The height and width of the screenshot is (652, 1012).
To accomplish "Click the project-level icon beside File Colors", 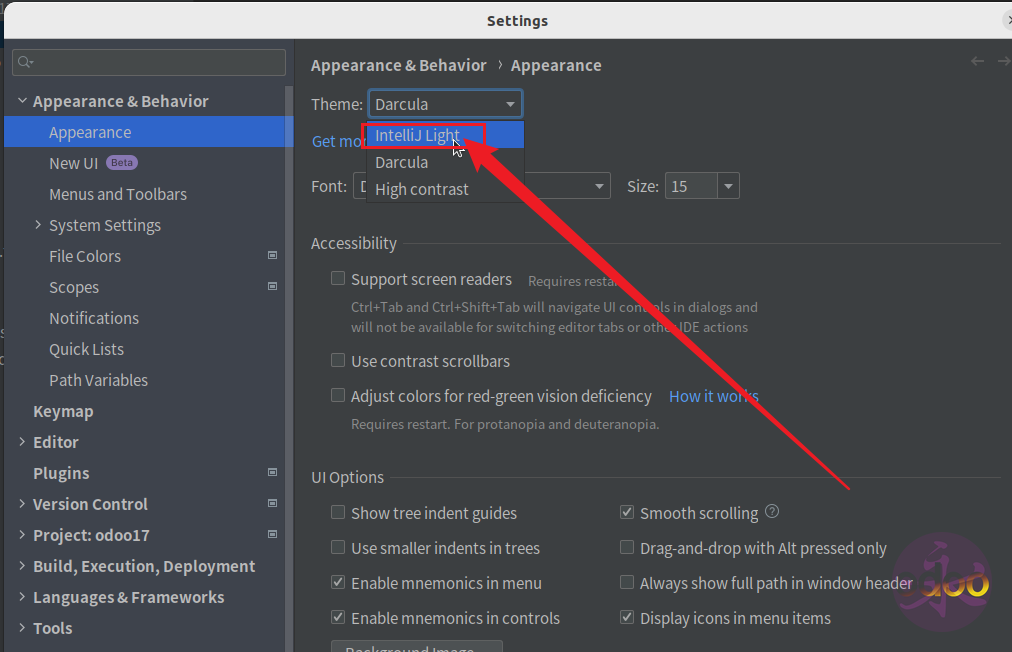I will click(272, 256).
